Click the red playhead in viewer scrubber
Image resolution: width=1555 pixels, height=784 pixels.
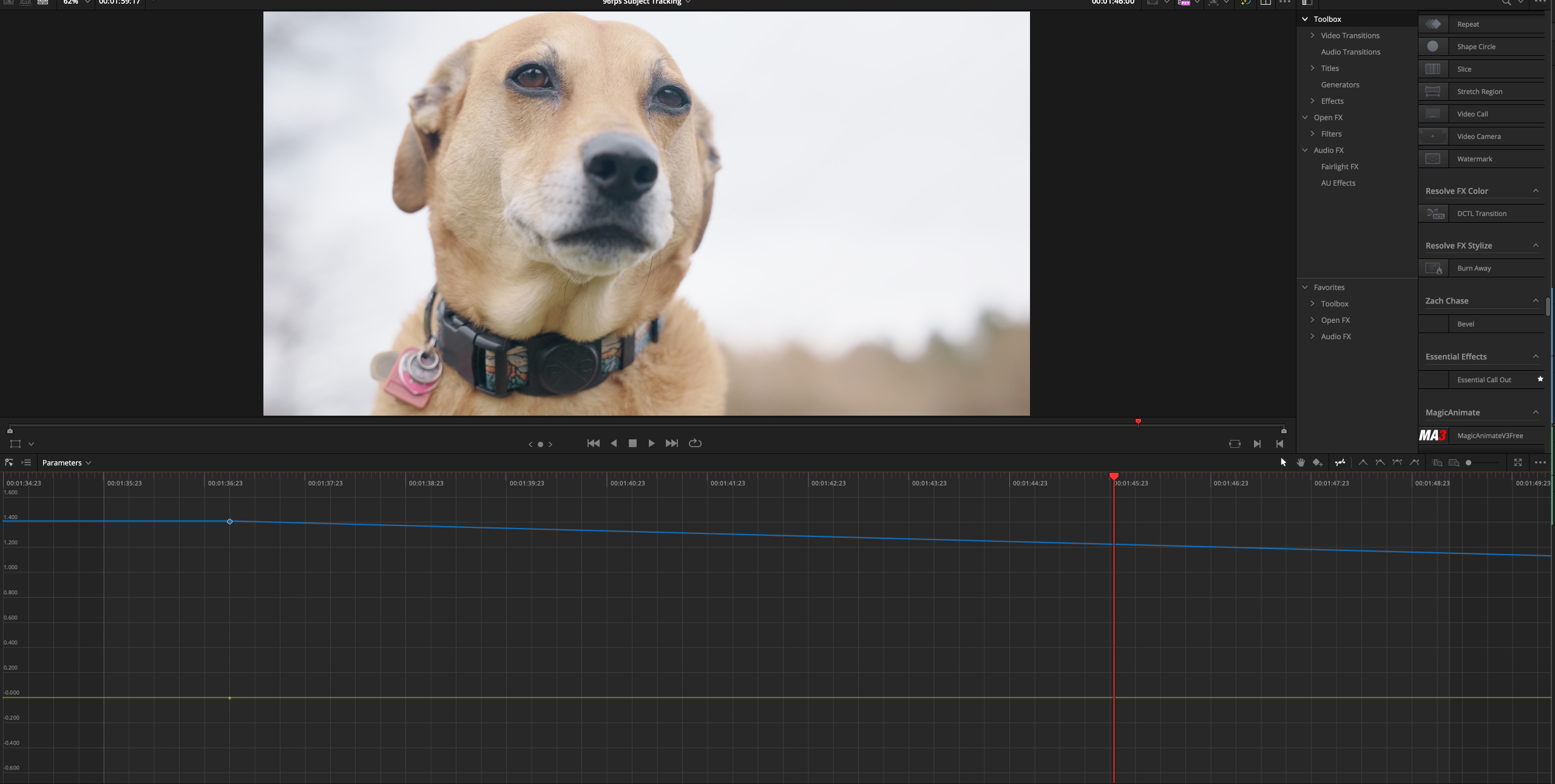click(1138, 422)
